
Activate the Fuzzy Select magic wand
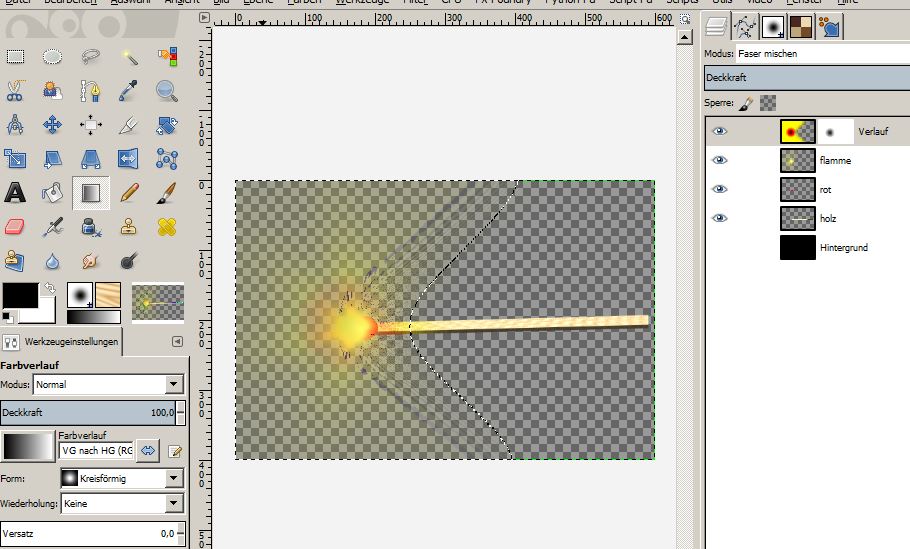[x=129, y=56]
